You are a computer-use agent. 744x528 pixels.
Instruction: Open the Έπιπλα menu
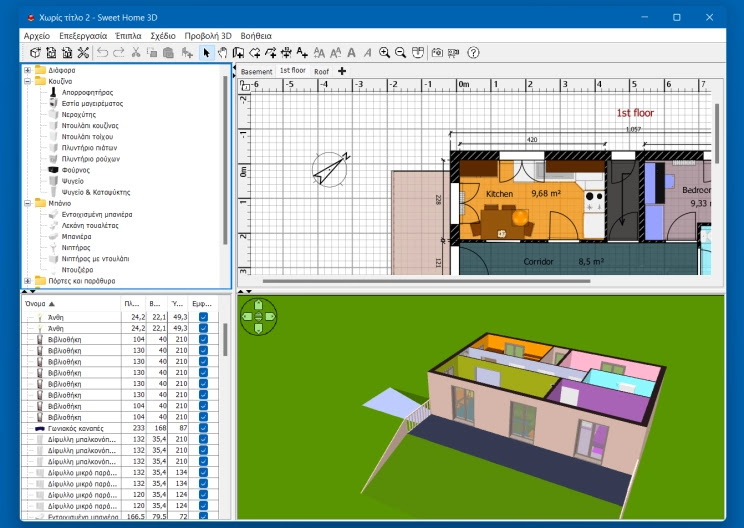[x=128, y=36]
